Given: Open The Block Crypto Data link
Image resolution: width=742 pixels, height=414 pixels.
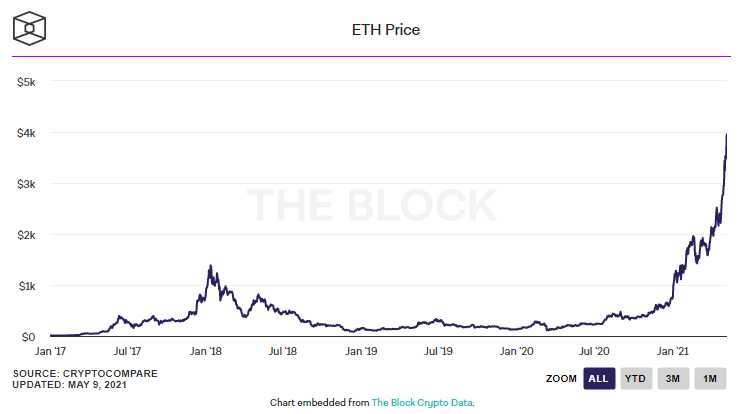Looking at the screenshot, I should click(x=422, y=402).
